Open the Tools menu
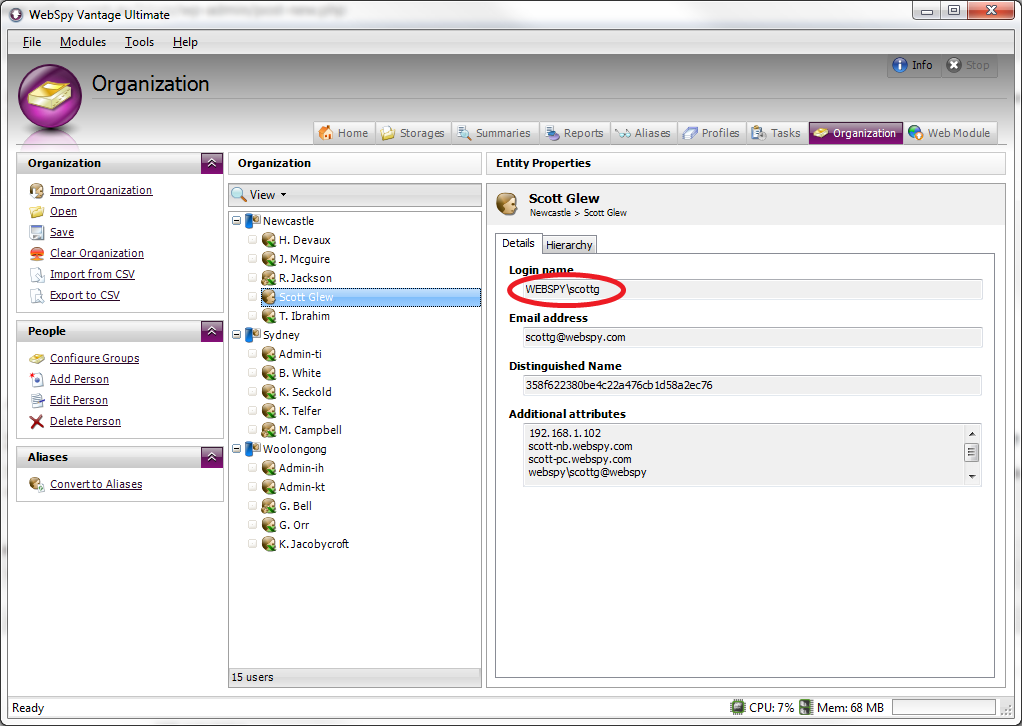Screen dimensions: 1022x726 point(139,42)
